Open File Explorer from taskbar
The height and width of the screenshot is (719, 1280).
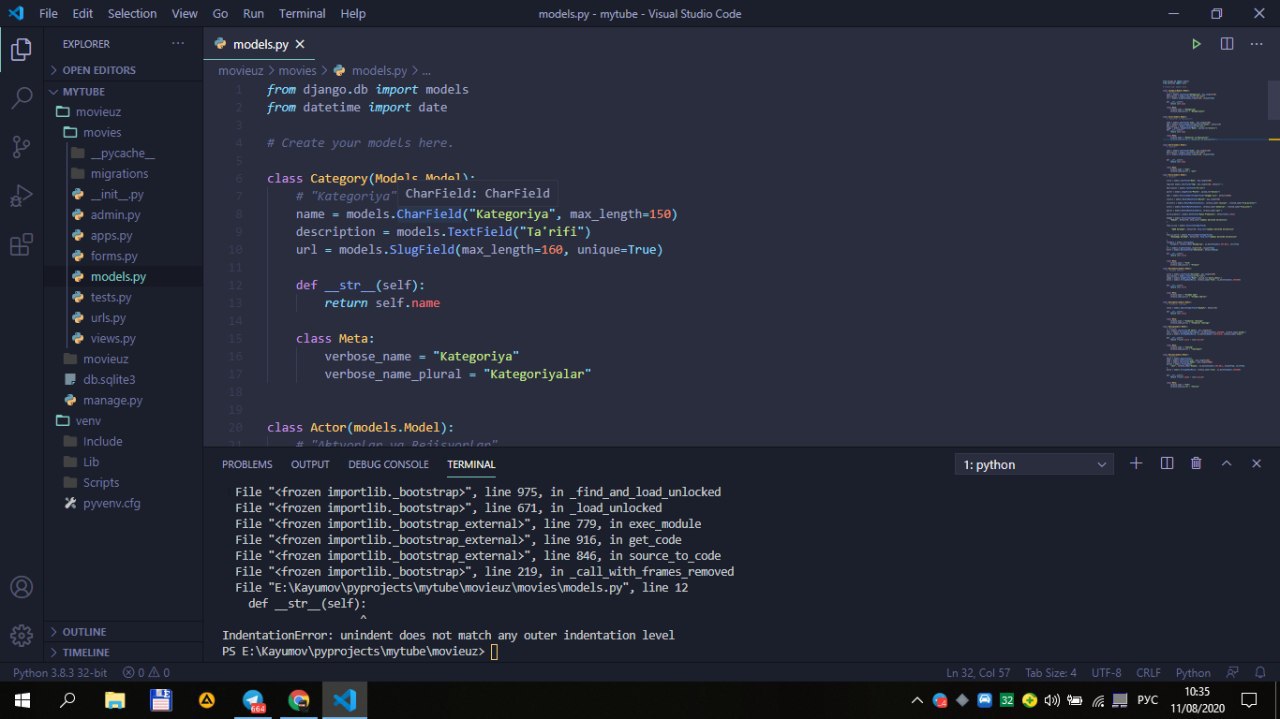115,700
